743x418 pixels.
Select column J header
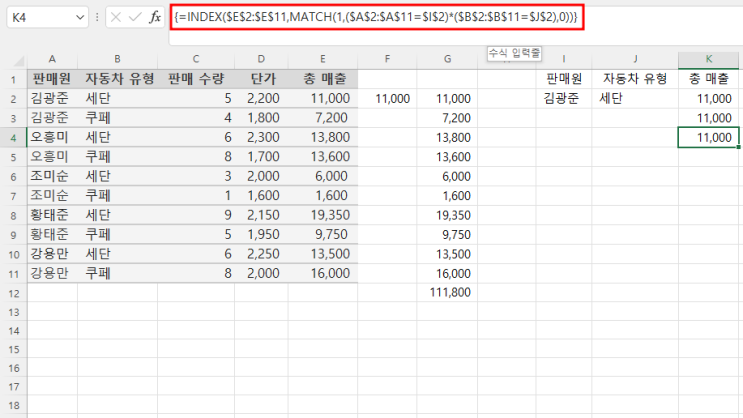coord(635,59)
